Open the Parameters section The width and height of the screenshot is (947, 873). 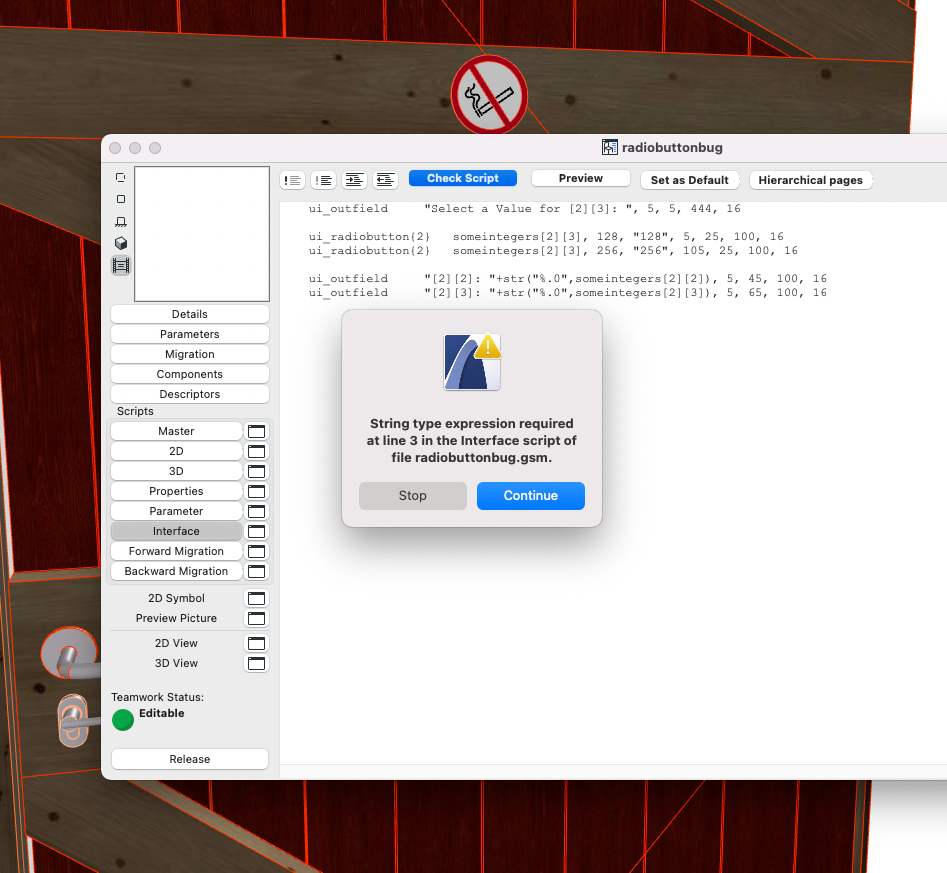click(x=190, y=334)
